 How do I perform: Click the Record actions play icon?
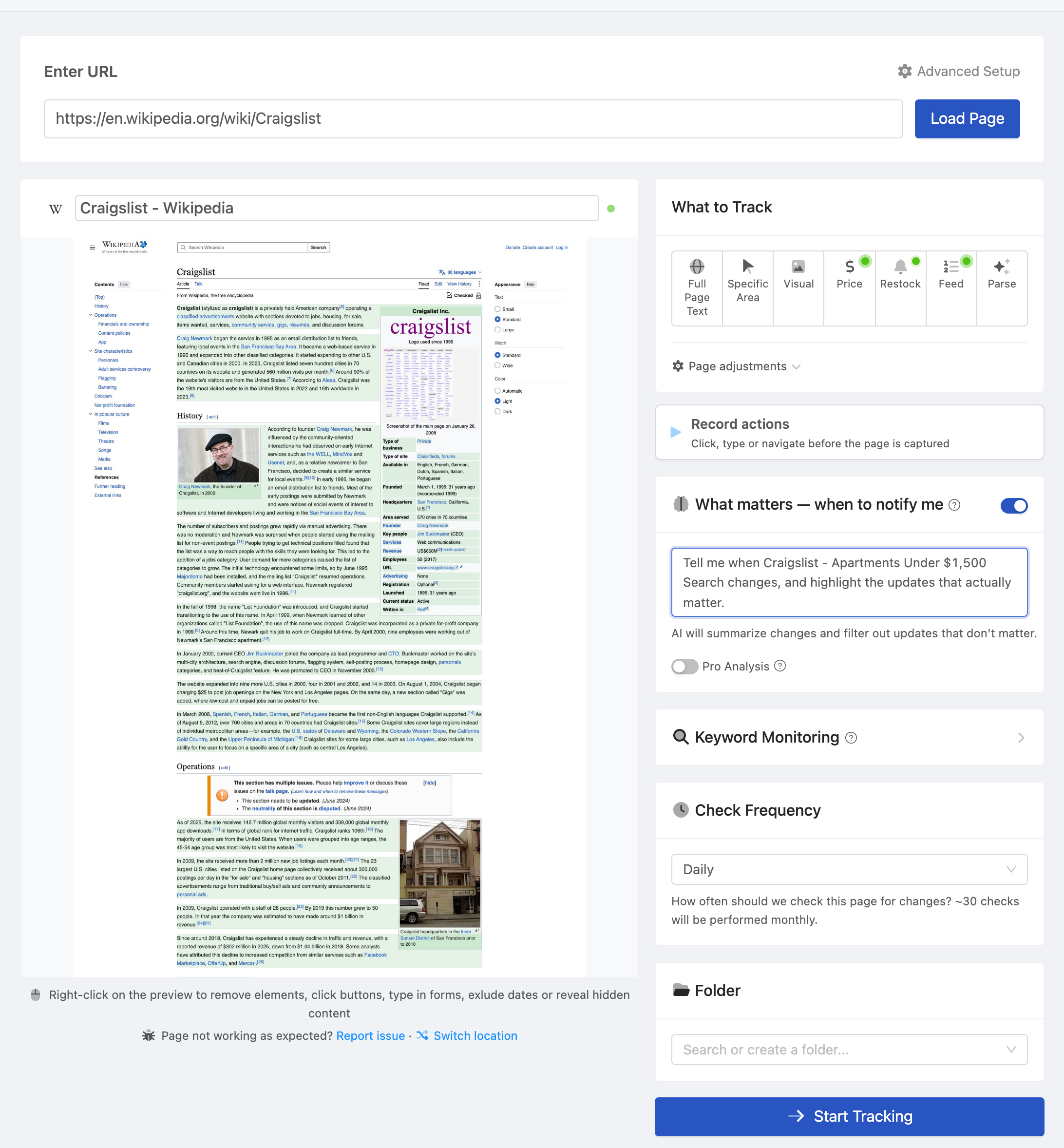(675, 432)
